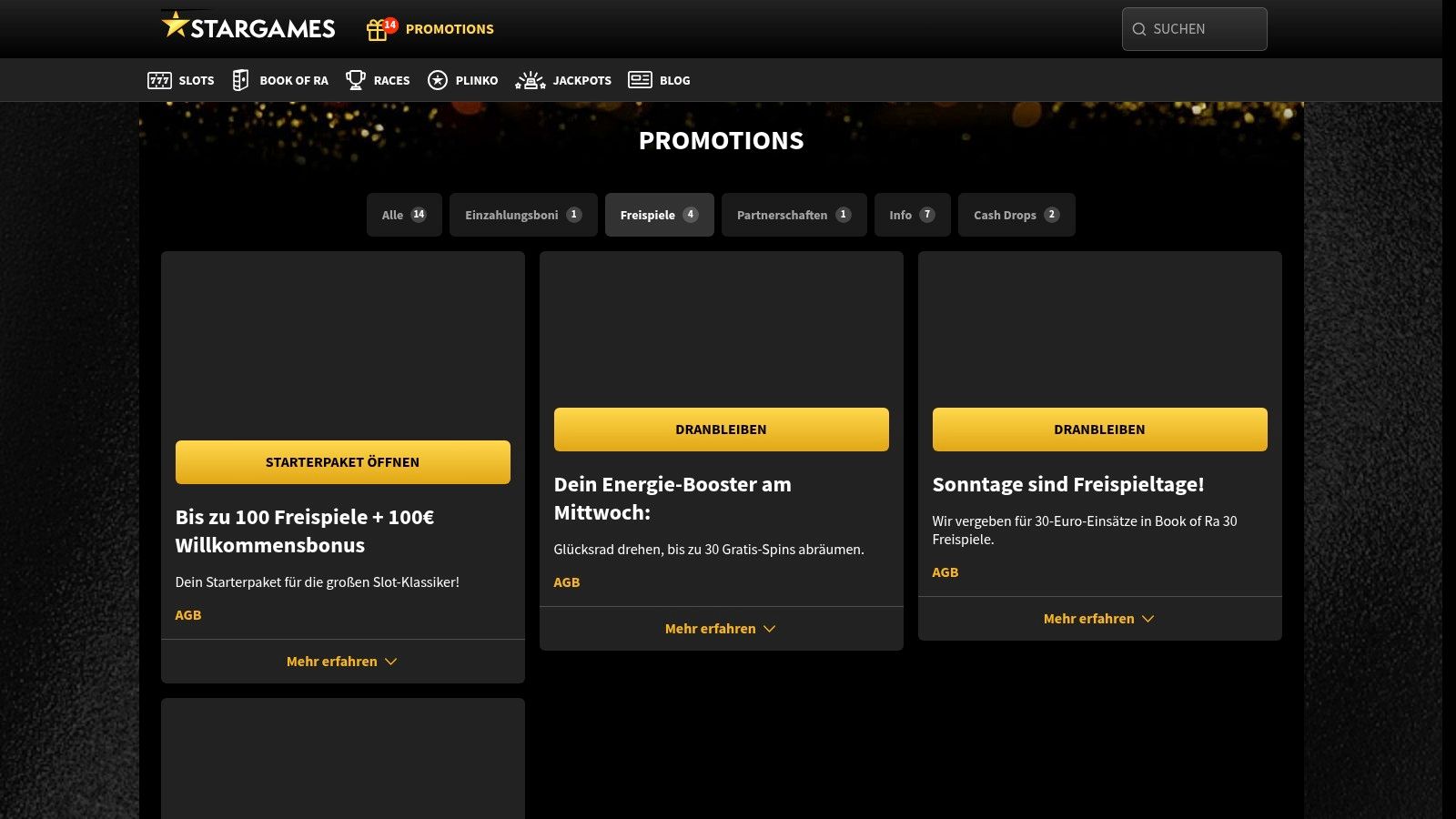The height and width of the screenshot is (819, 1456).
Task: Click the Plinko star circle icon
Action: [438, 80]
